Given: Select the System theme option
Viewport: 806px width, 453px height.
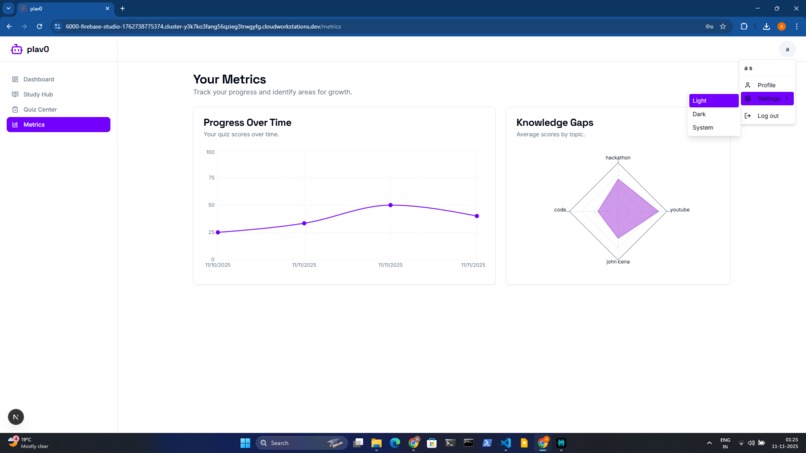Looking at the screenshot, I should click(713, 128).
